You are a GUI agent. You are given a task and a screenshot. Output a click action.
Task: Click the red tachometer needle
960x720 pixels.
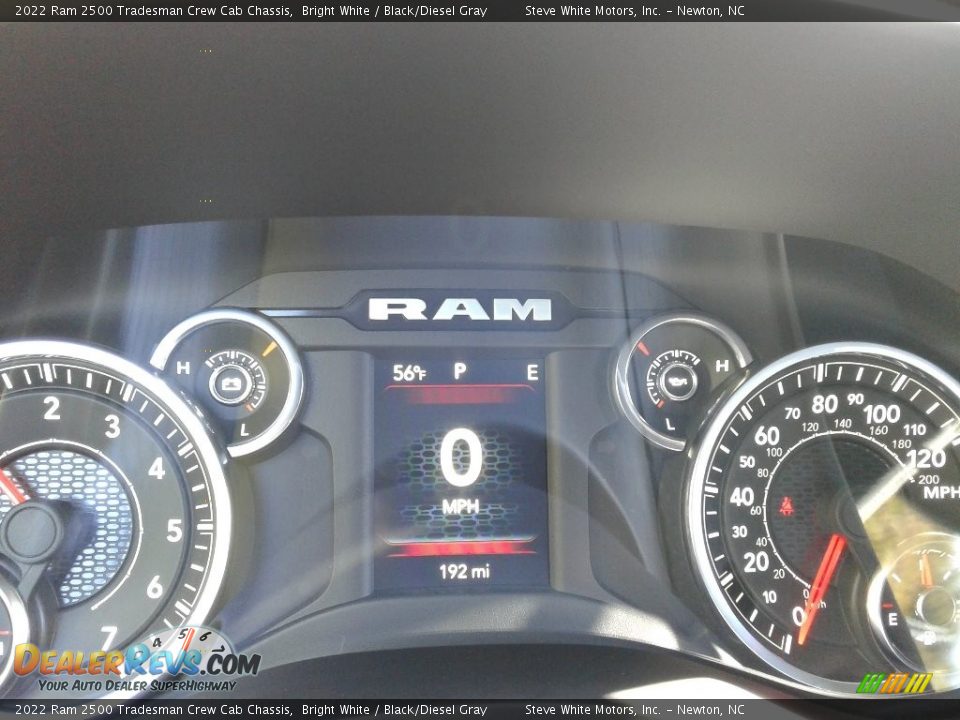click(12, 487)
